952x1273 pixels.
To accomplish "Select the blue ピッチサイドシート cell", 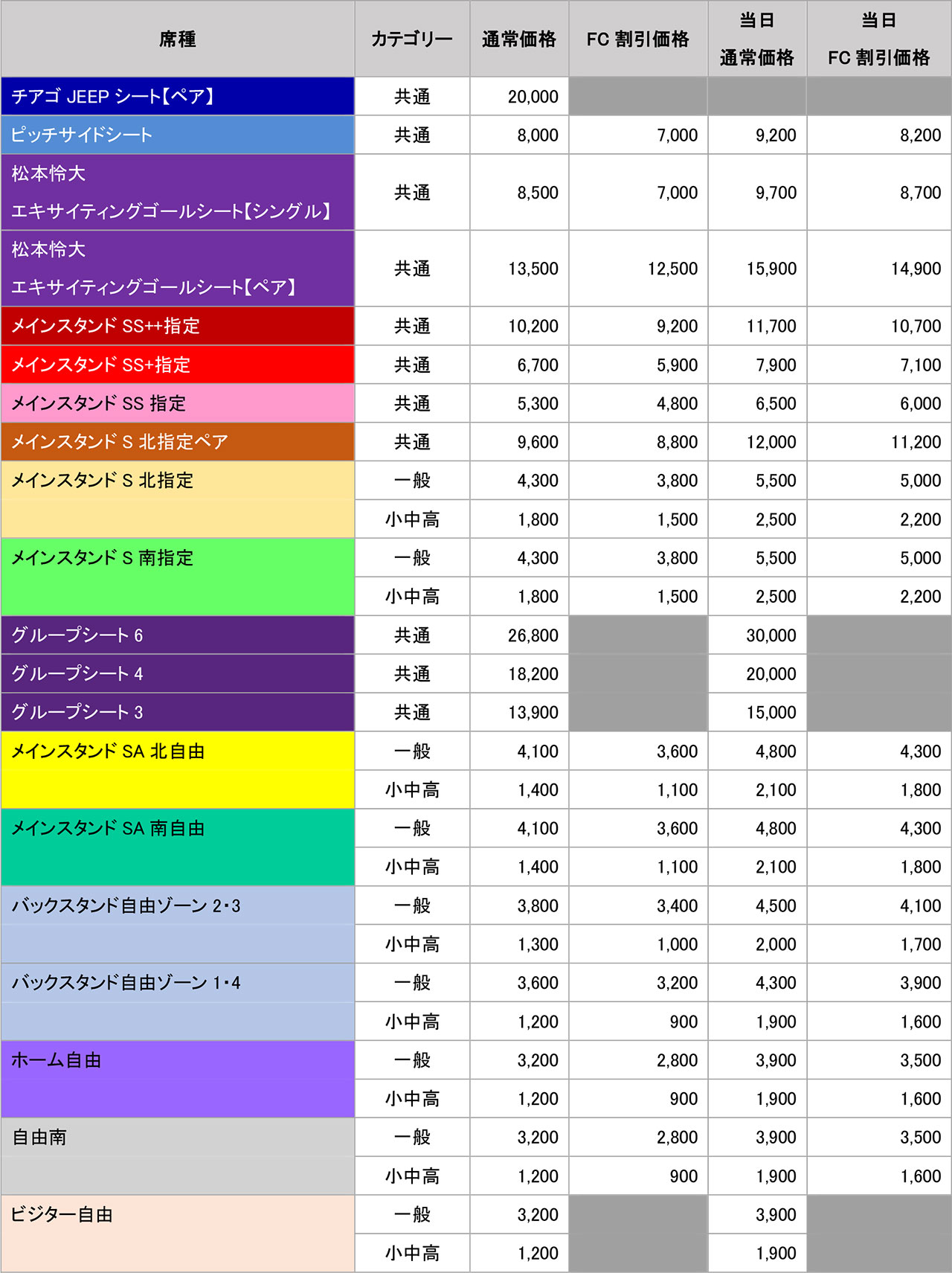I will (178, 135).
